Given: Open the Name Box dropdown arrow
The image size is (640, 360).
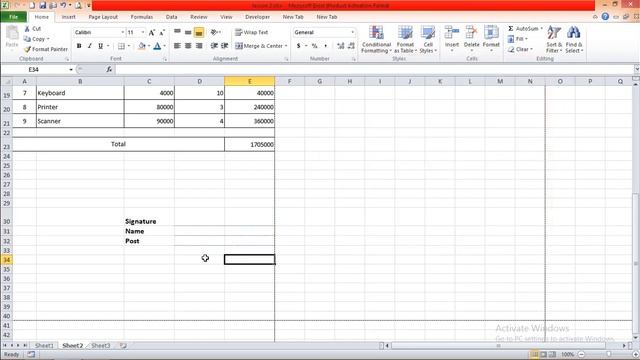Looking at the screenshot, I should tap(71, 69).
